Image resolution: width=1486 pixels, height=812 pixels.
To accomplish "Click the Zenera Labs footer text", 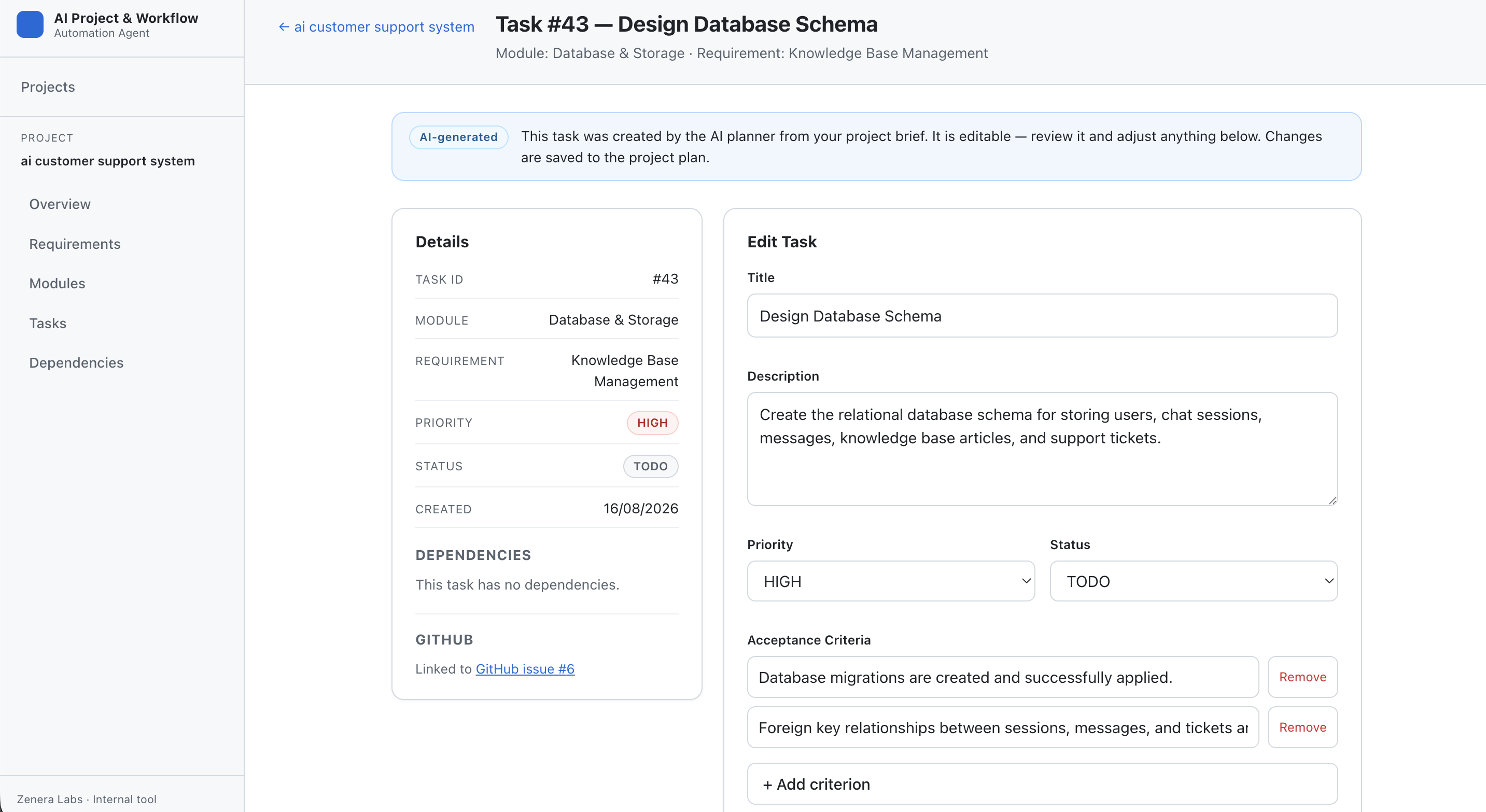I will point(87,799).
